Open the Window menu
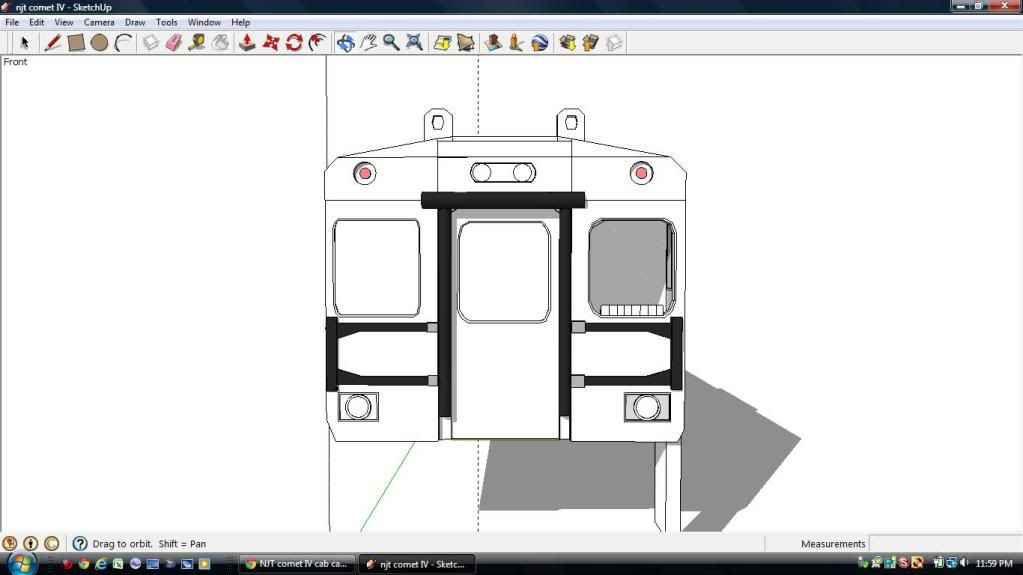Image resolution: width=1023 pixels, height=575 pixels. pyautogui.click(x=204, y=22)
